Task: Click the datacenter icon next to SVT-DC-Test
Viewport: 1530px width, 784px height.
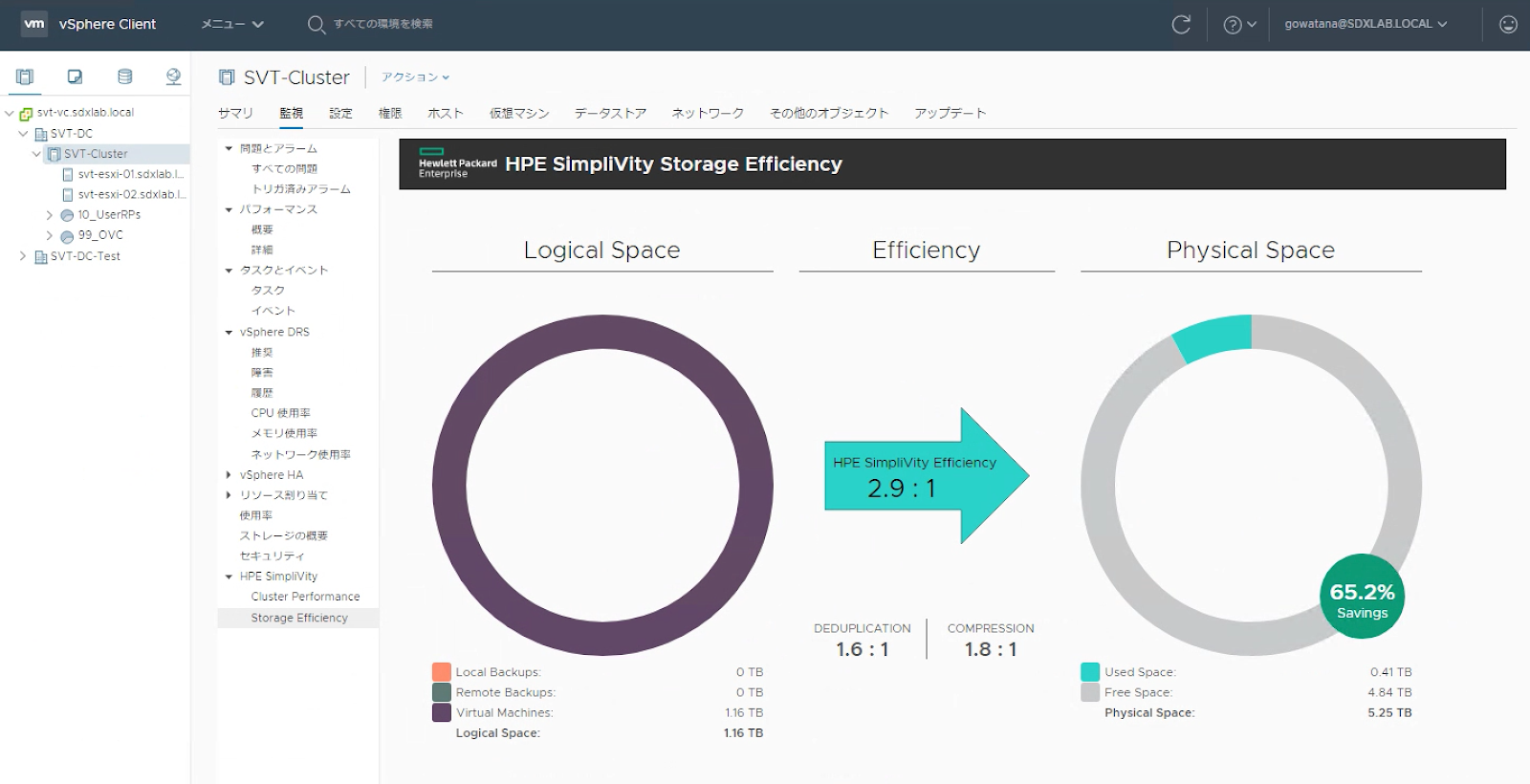Action: click(x=41, y=256)
